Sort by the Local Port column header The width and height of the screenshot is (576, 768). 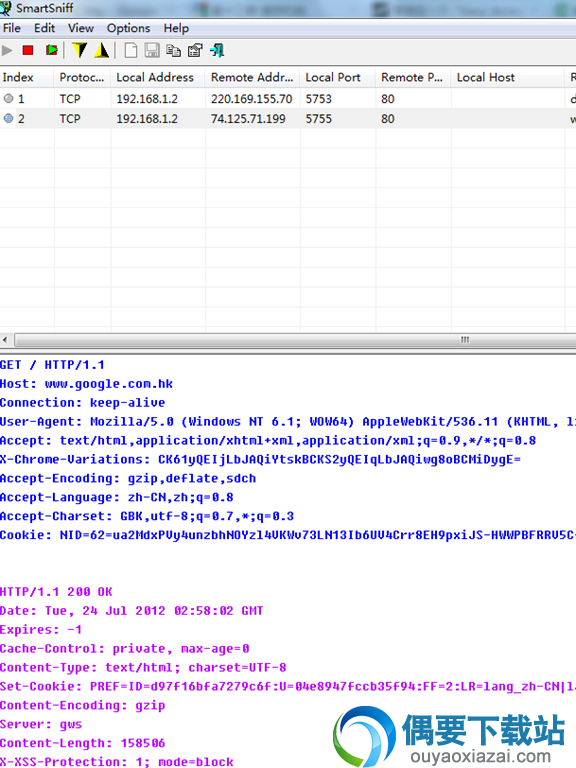click(x=338, y=77)
